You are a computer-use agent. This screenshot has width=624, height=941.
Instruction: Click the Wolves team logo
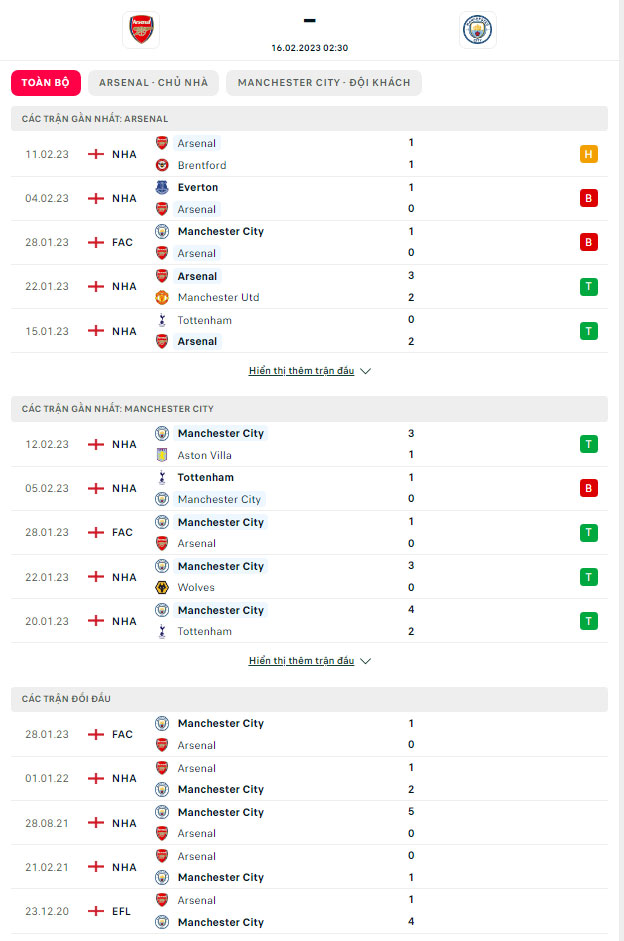(x=162, y=587)
